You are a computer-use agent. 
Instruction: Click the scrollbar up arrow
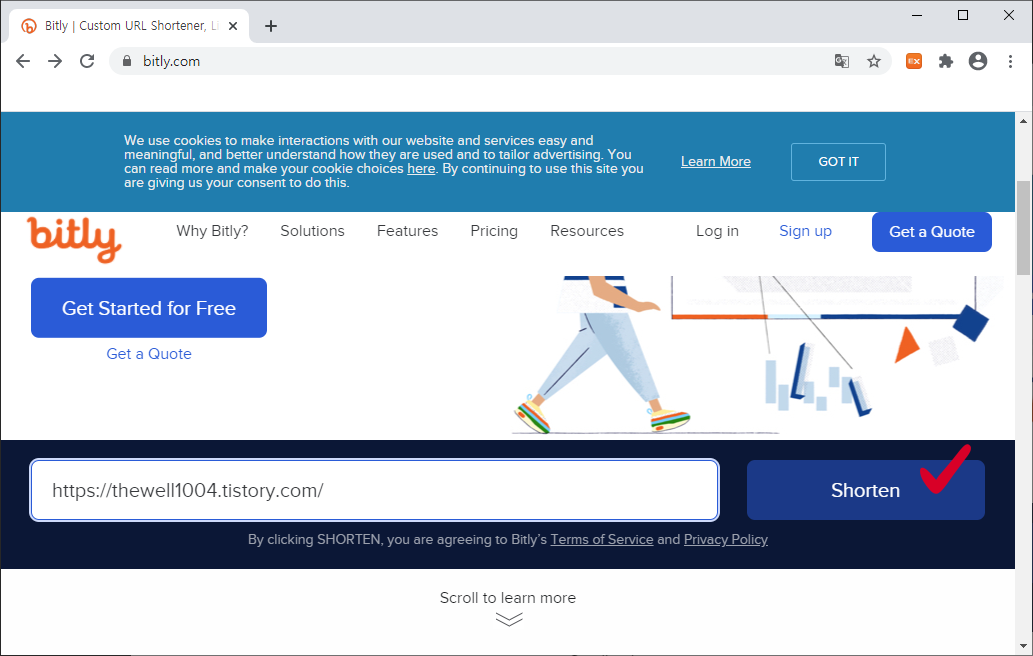1023,121
